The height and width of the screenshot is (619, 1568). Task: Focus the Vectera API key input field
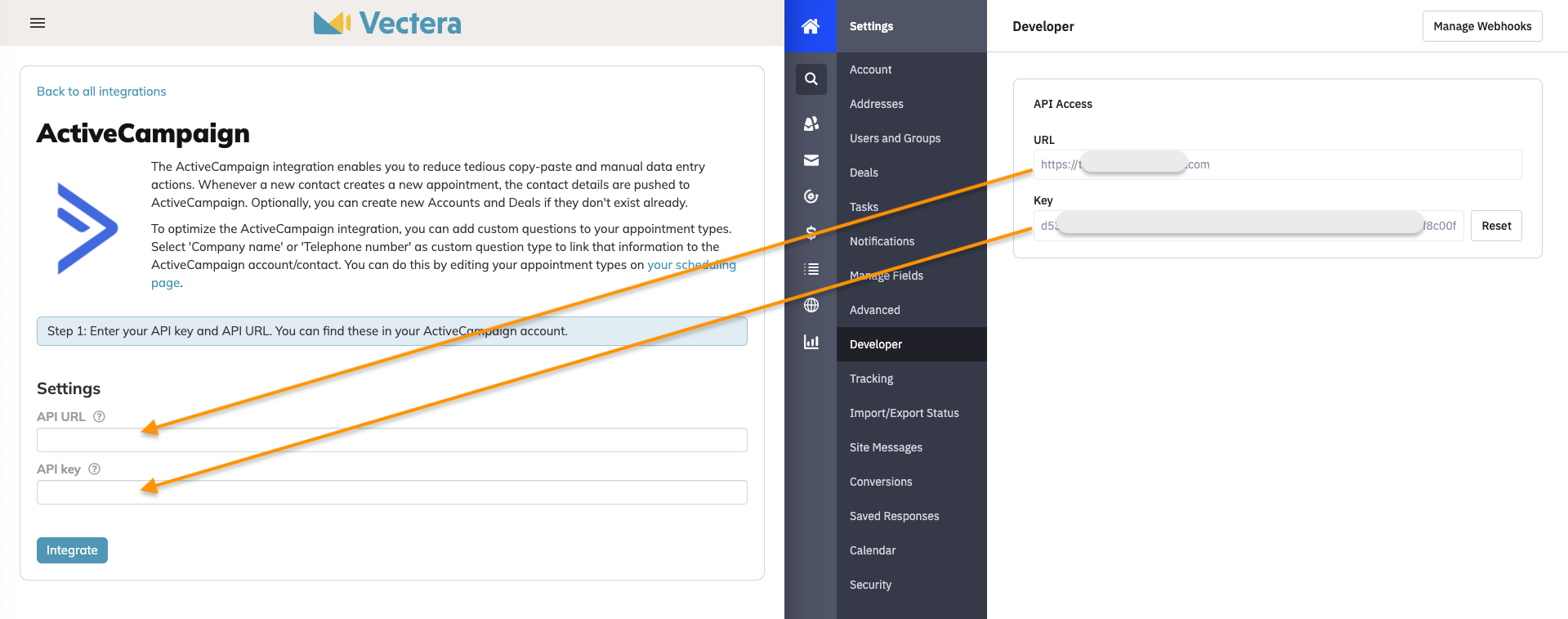coord(392,492)
